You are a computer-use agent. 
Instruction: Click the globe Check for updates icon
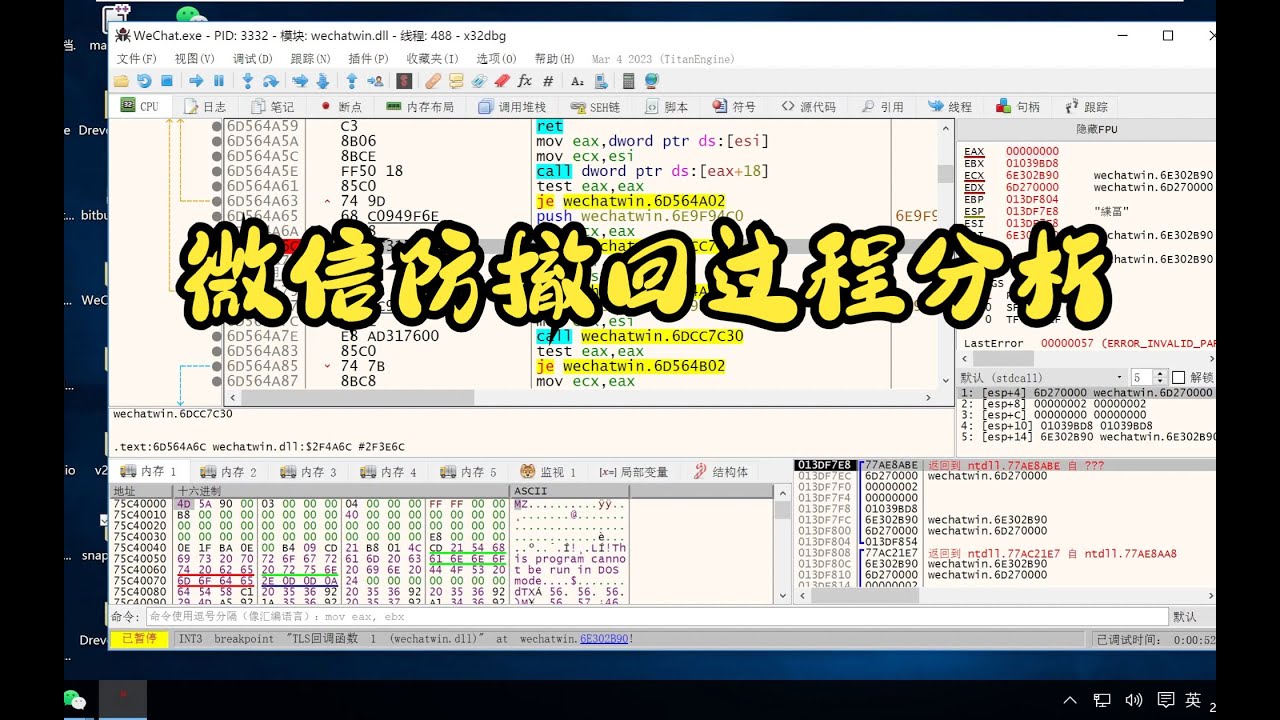coord(651,81)
